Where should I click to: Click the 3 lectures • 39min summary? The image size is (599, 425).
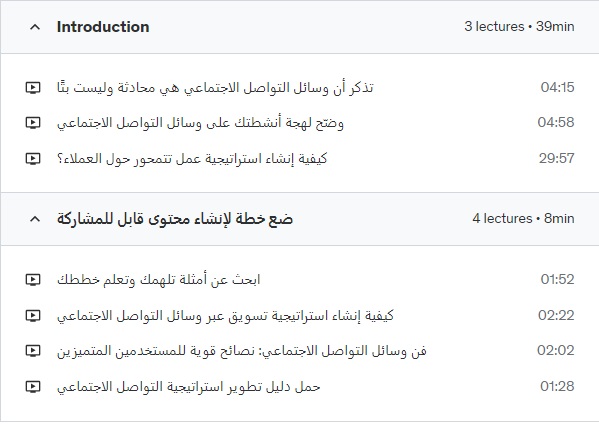point(519,26)
